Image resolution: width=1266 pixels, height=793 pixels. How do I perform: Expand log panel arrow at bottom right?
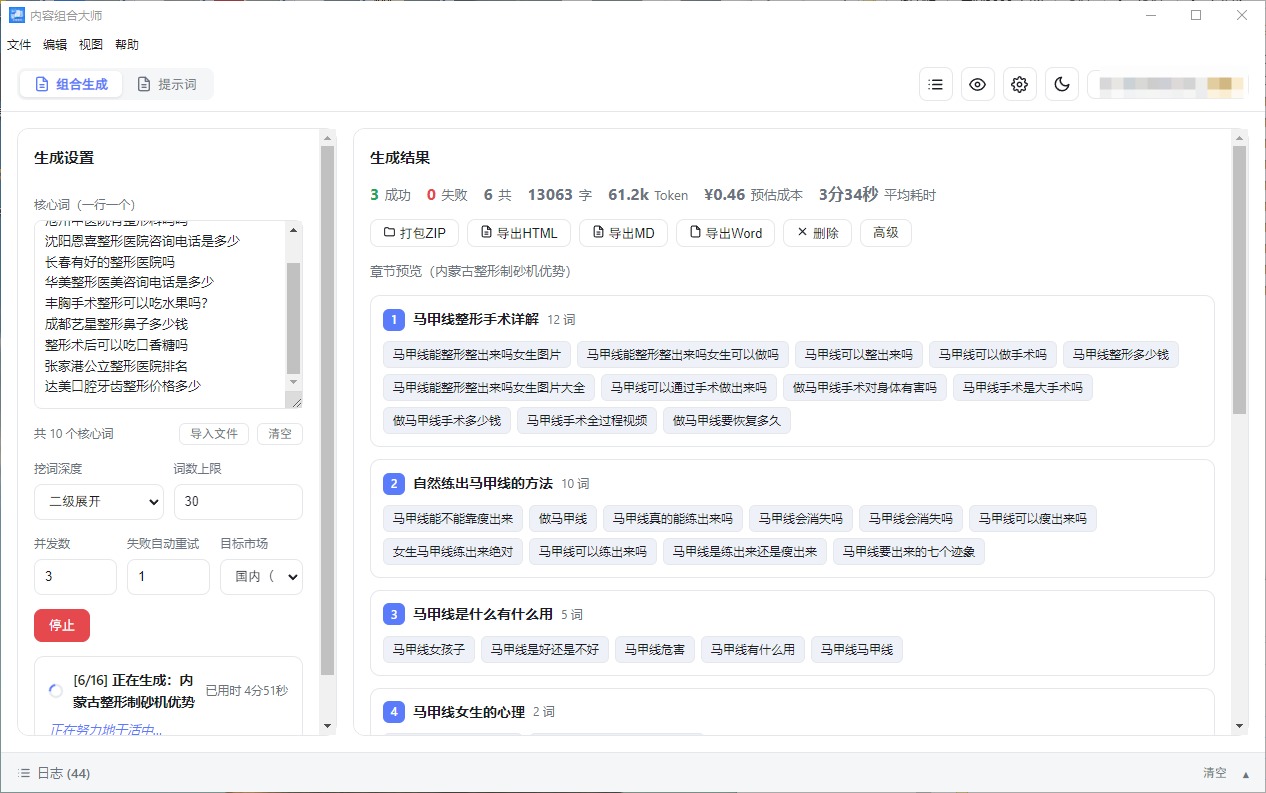[x=1246, y=774]
